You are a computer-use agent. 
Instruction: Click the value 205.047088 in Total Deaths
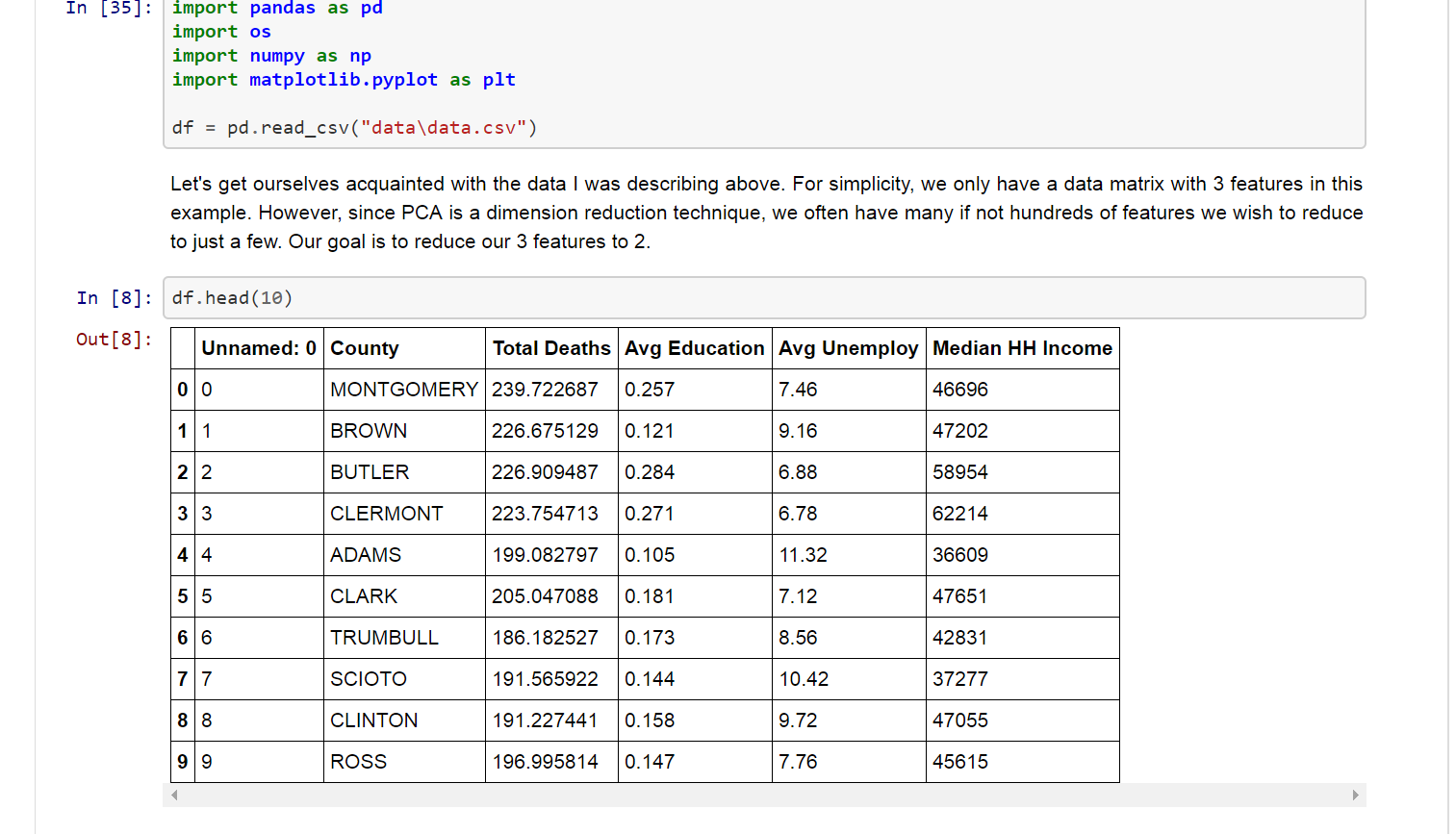(551, 596)
